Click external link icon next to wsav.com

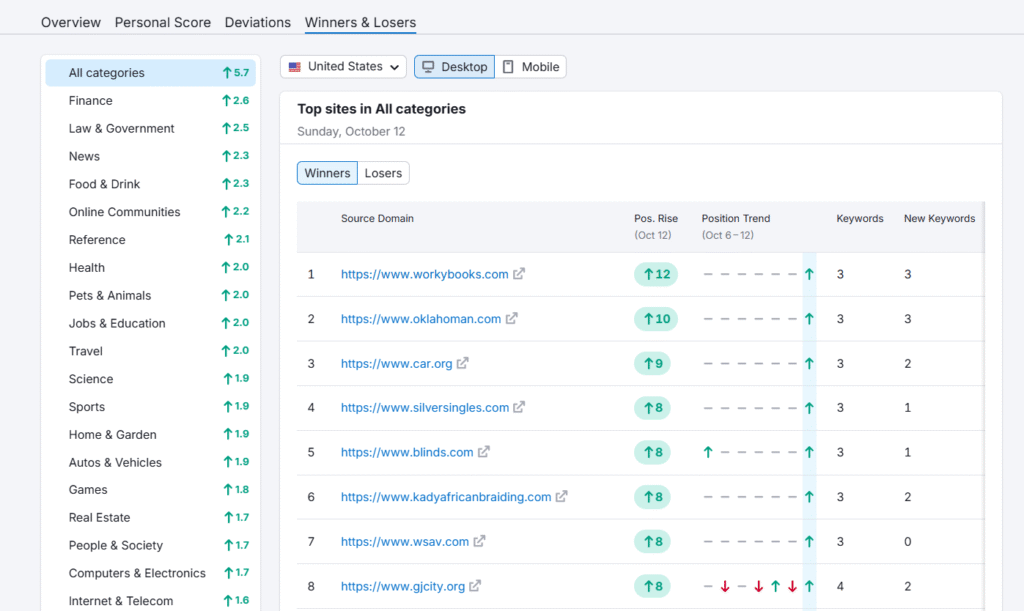(479, 541)
